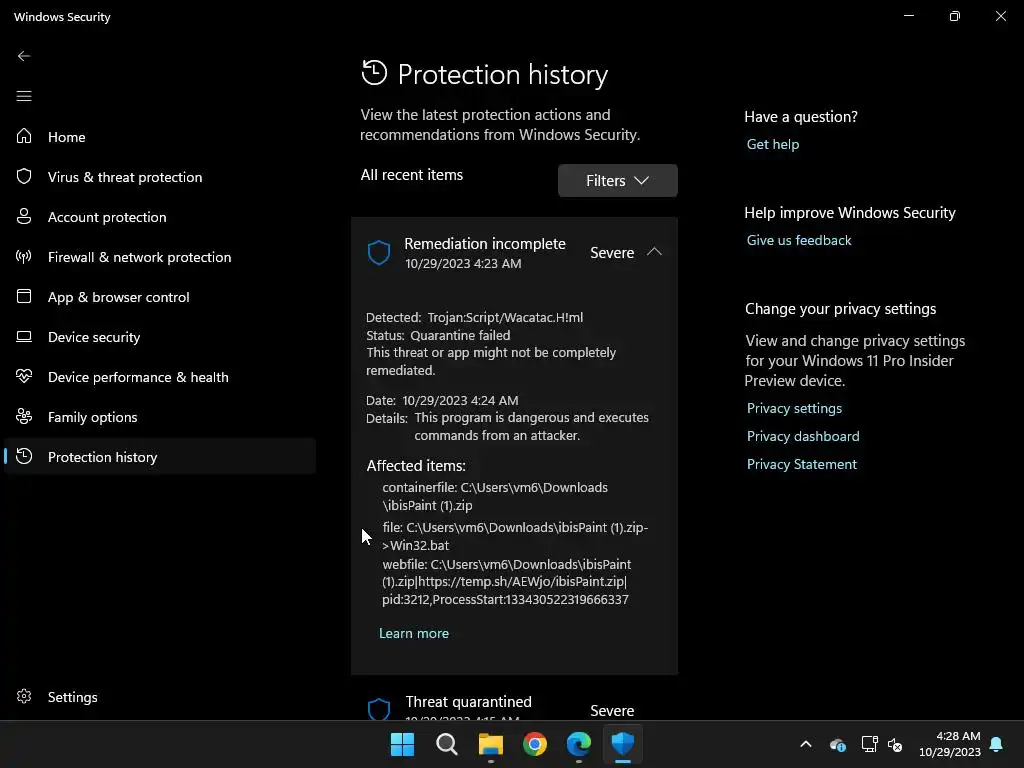Click the Home house icon

point(24,136)
